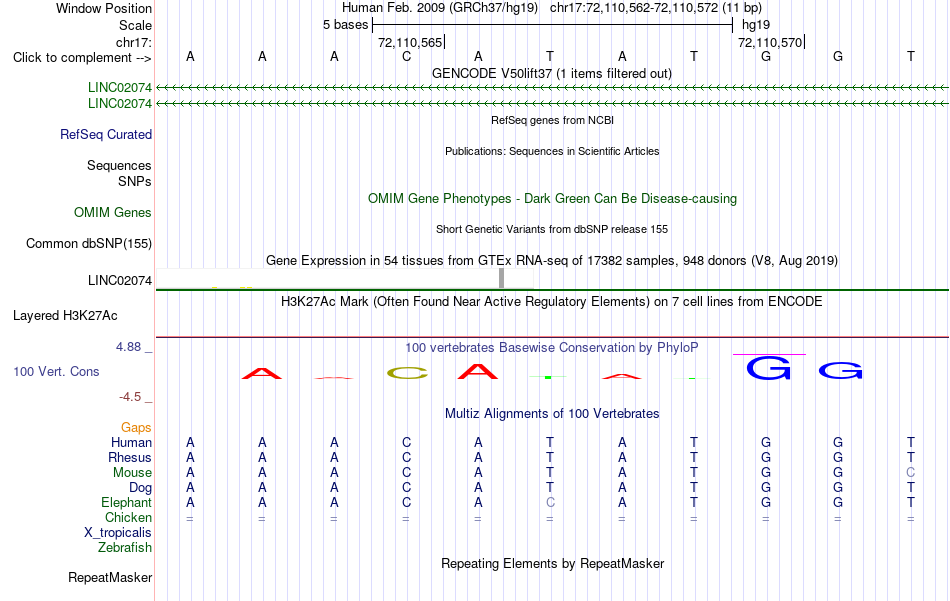Click the Rhesus species row label
This screenshot has height=601, width=950.
130,458
